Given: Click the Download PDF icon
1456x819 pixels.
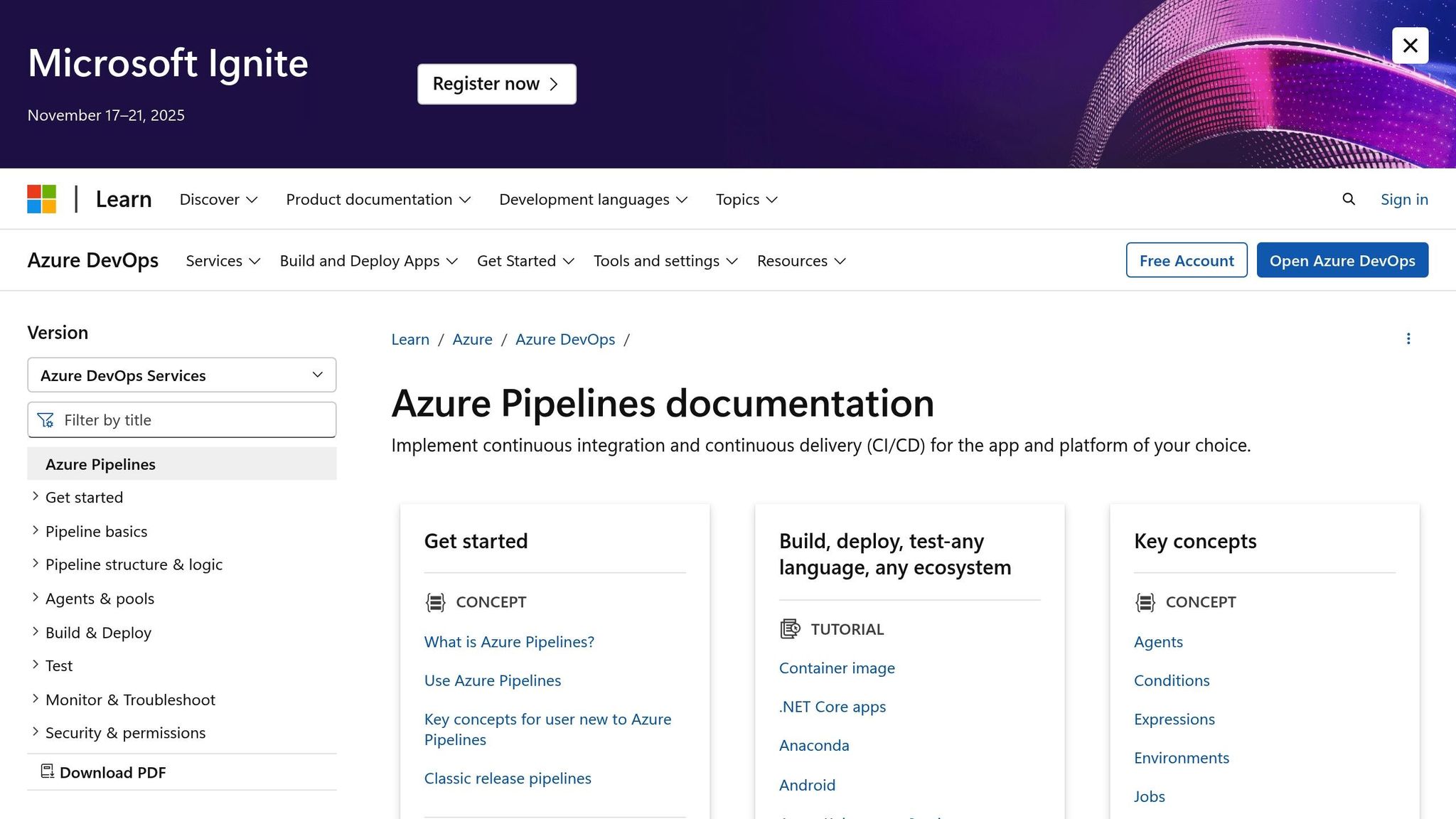Looking at the screenshot, I should pyautogui.click(x=48, y=771).
